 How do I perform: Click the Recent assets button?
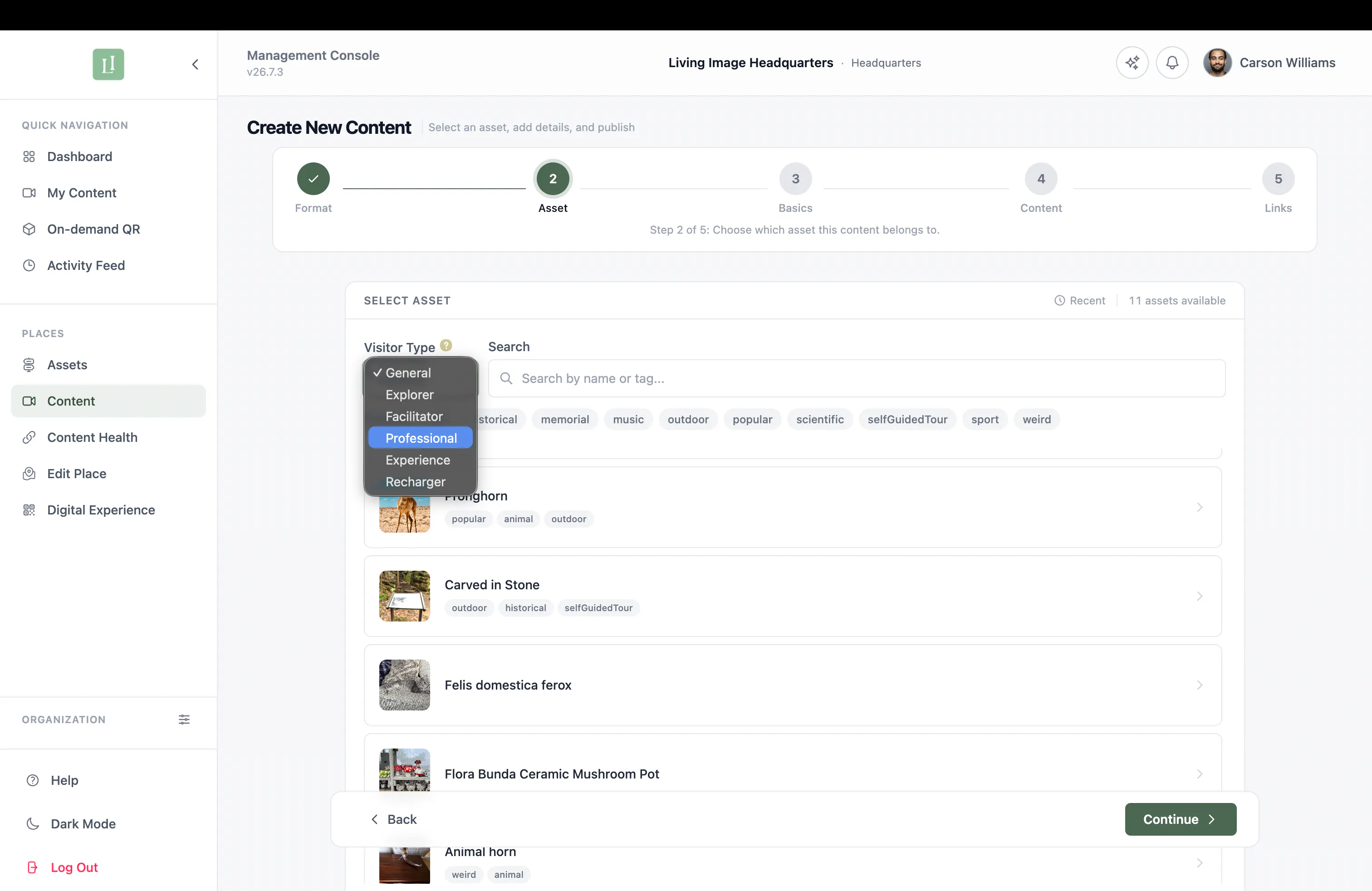[1080, 301]
